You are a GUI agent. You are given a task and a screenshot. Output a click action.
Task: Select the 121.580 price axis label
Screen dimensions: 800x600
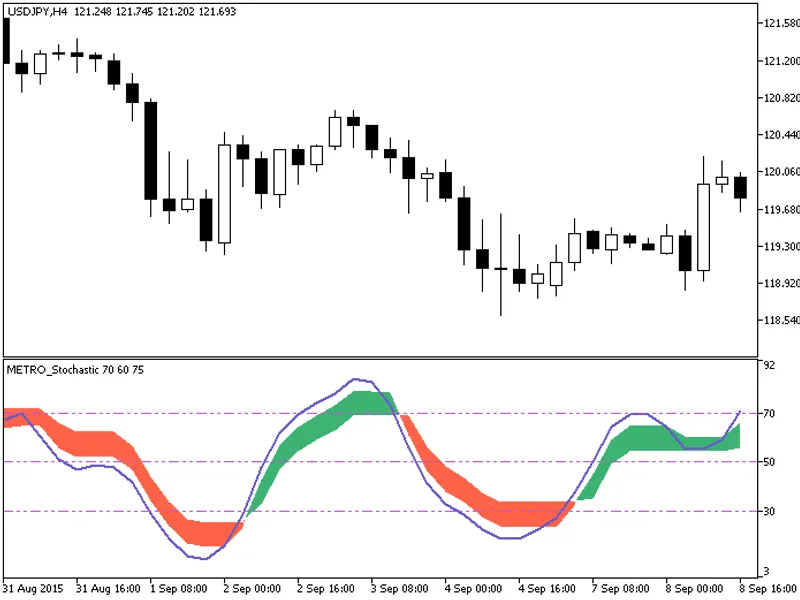tap(782, 23)
